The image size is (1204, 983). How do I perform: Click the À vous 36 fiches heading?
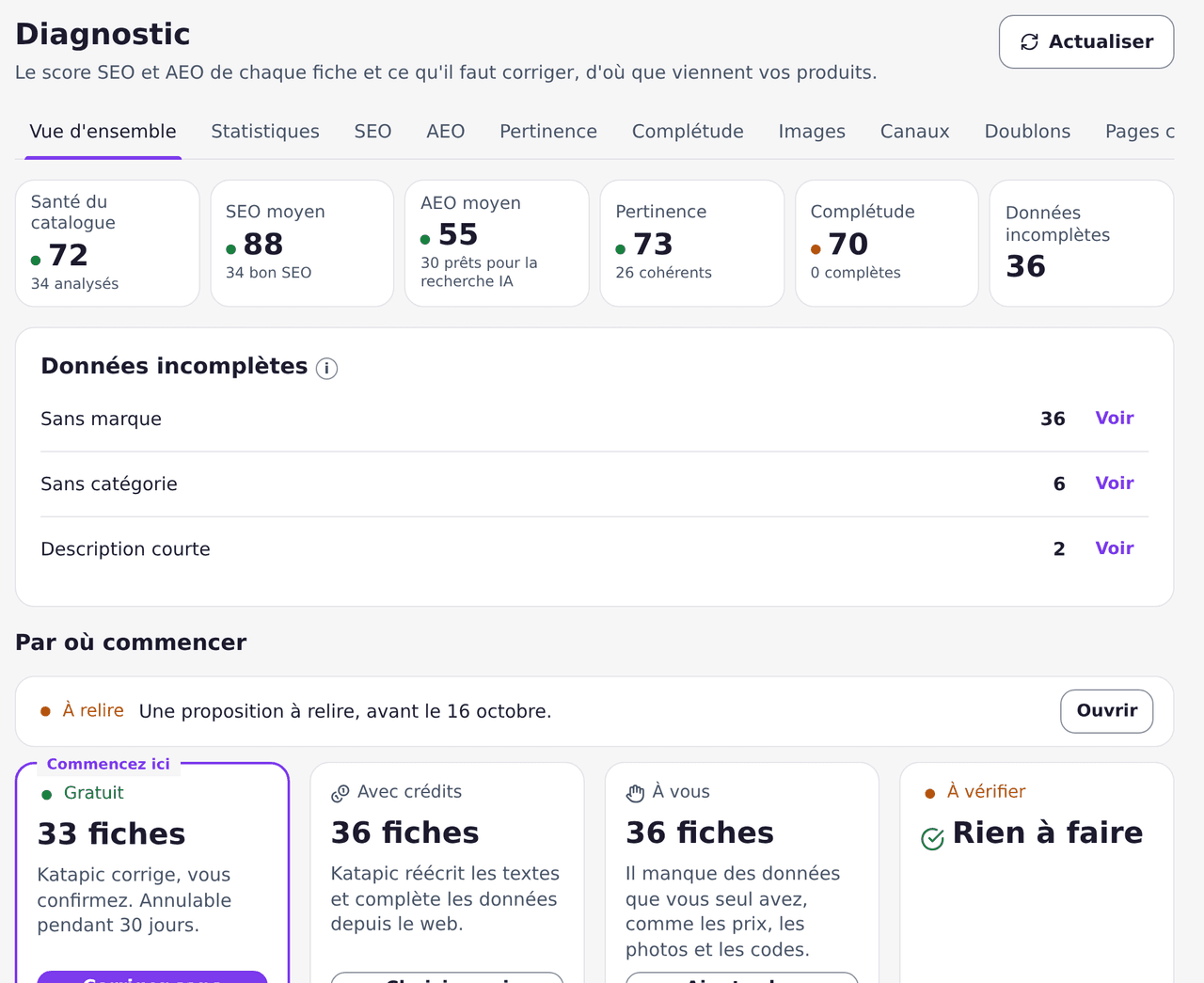700,833
